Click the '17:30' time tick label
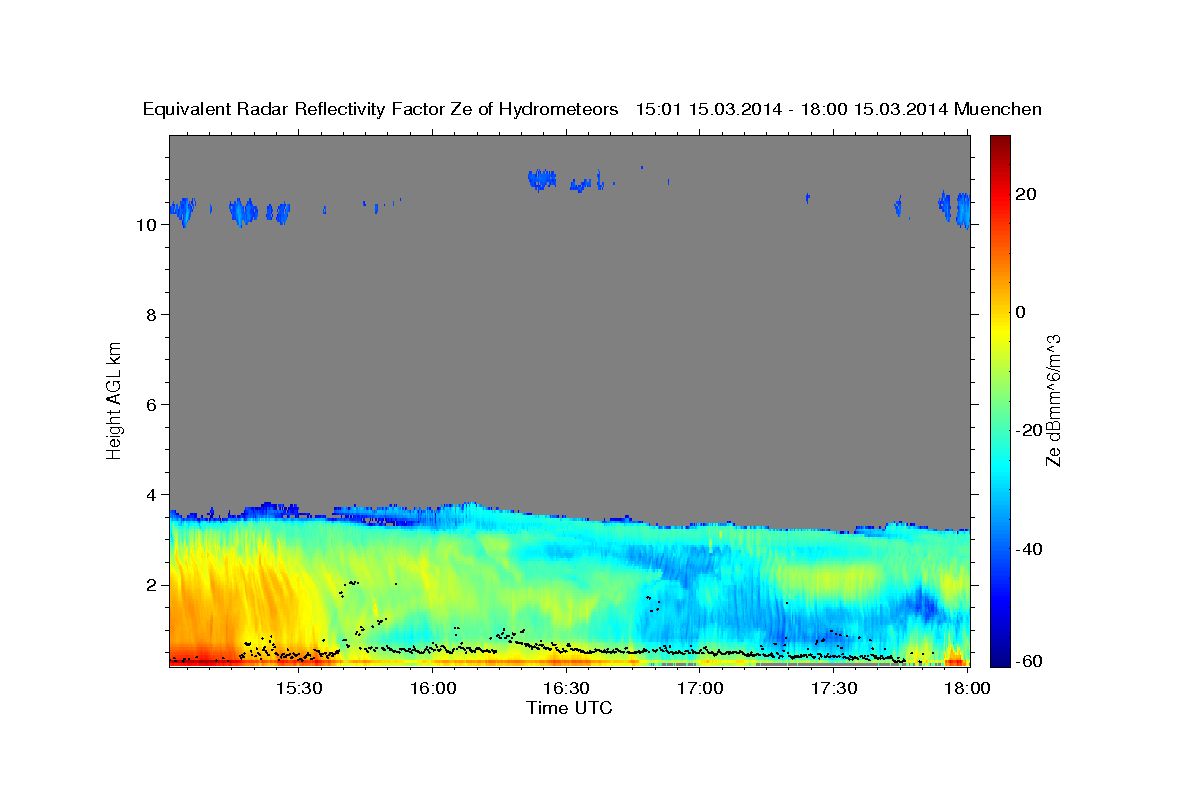This screenshot has height=800, width=1200. click(x=833, y=689)
